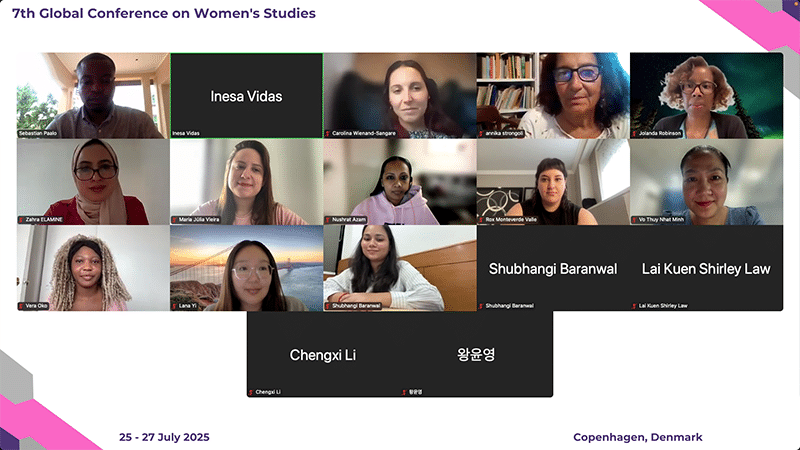Select the Lai Kuen Shirley Law tile
Image resolution: width=800 pixels, height=450 pixels.
tap(707, 268)
